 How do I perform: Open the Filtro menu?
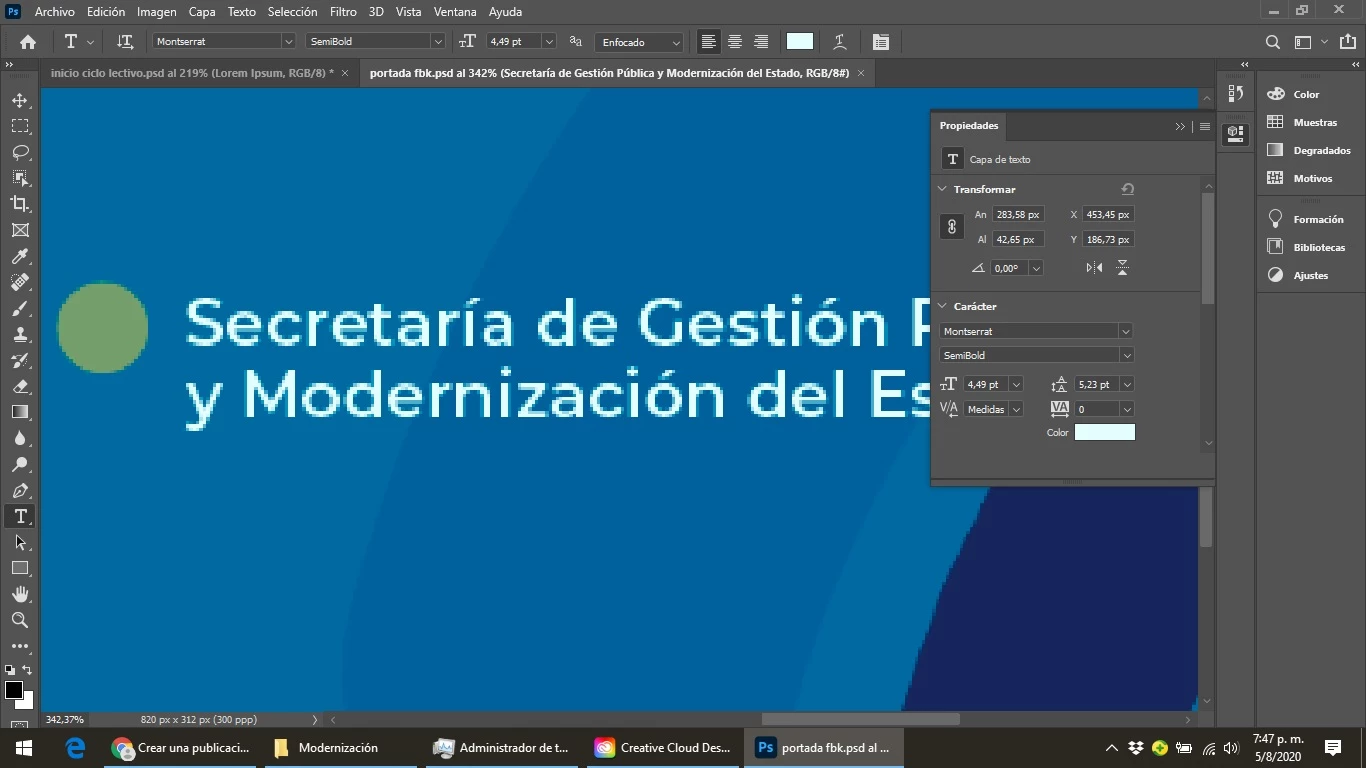[x=343, y=12]
